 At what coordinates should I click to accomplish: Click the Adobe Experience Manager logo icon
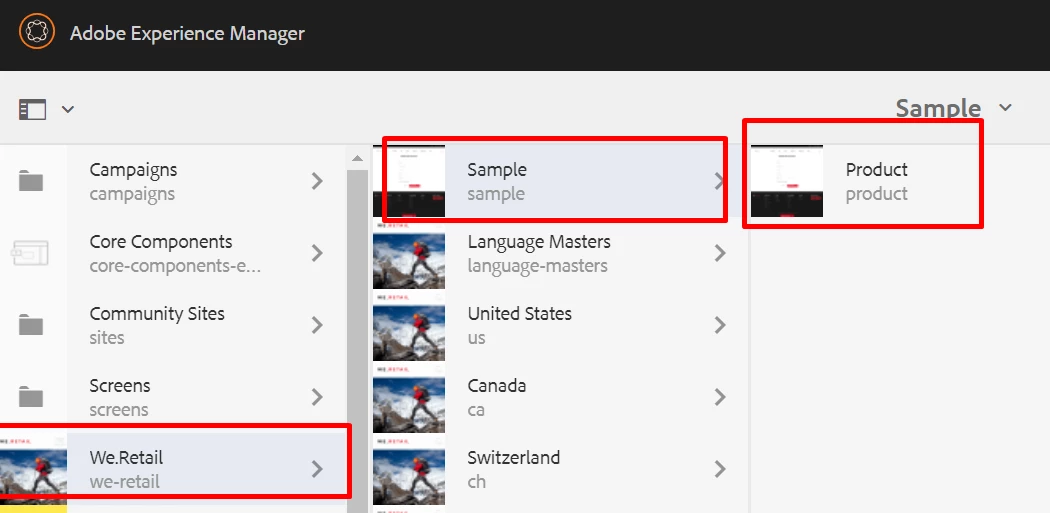click(x=36, y=32)
